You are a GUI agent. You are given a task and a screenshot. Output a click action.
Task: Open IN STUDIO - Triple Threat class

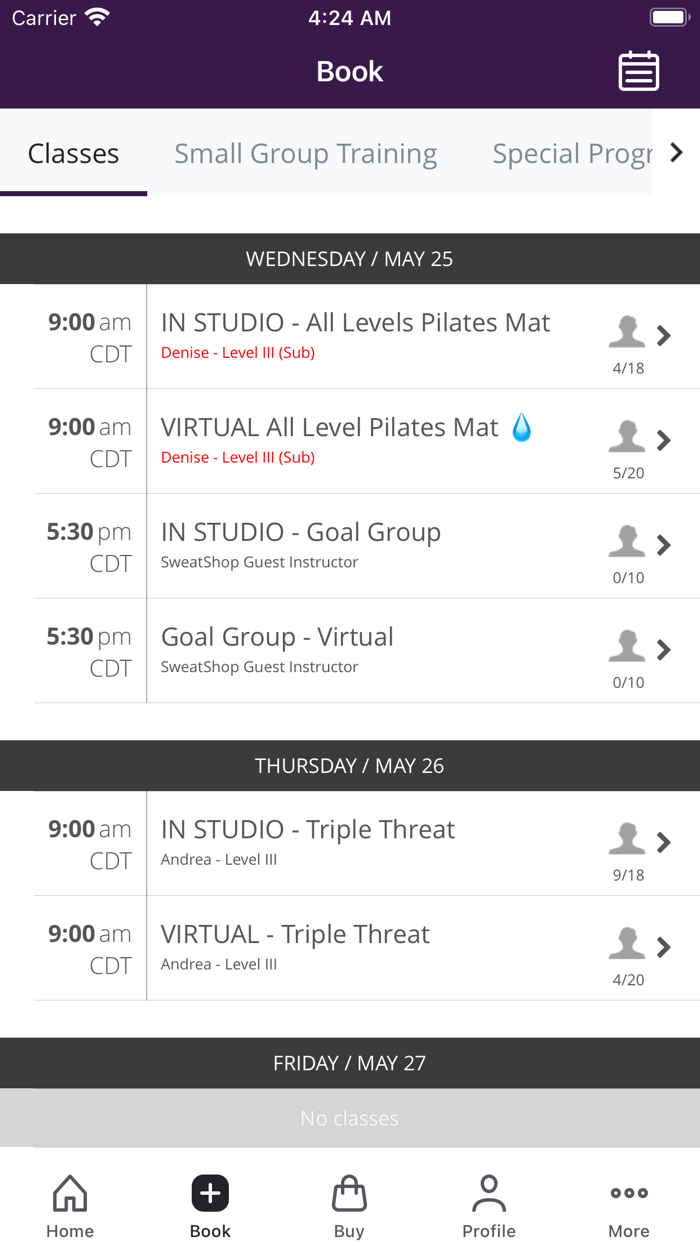click(x=308, y=830)
